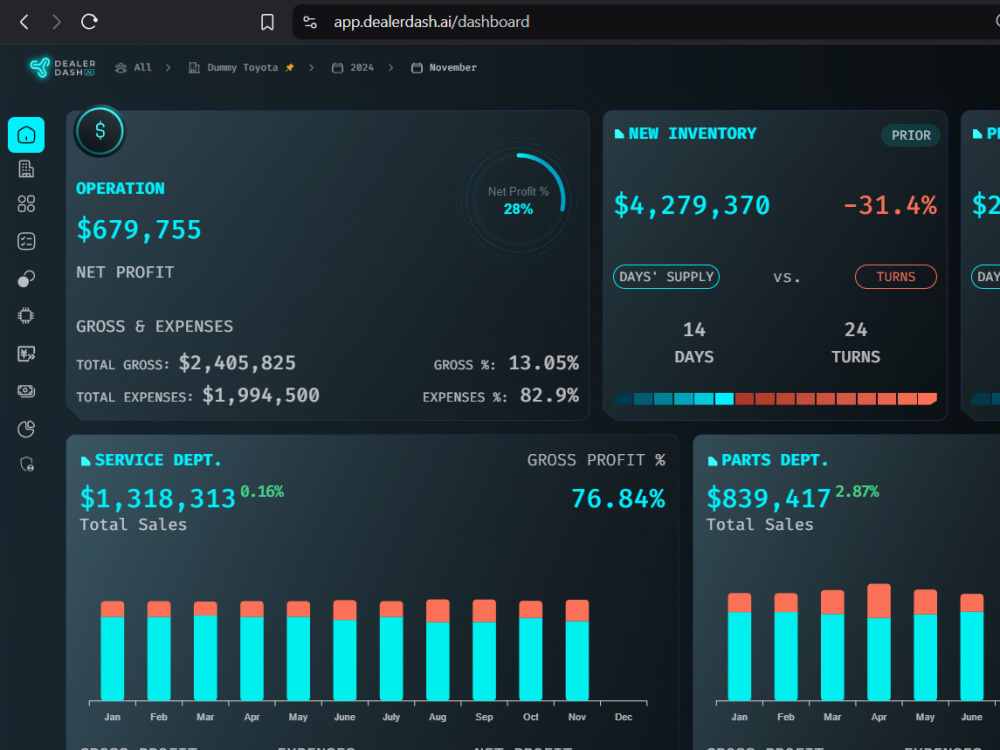
Task: Open the overlapping circles sidebar icon
Action: pyautogui.click(x=26, y=279)
